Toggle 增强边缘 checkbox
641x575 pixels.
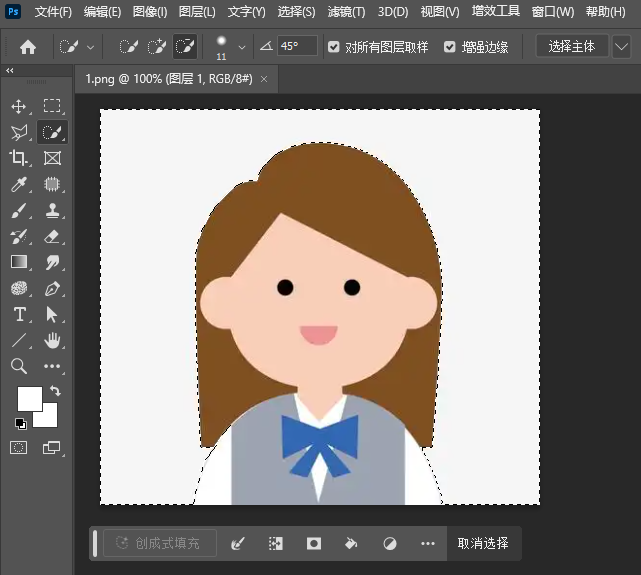pos(449,47)
